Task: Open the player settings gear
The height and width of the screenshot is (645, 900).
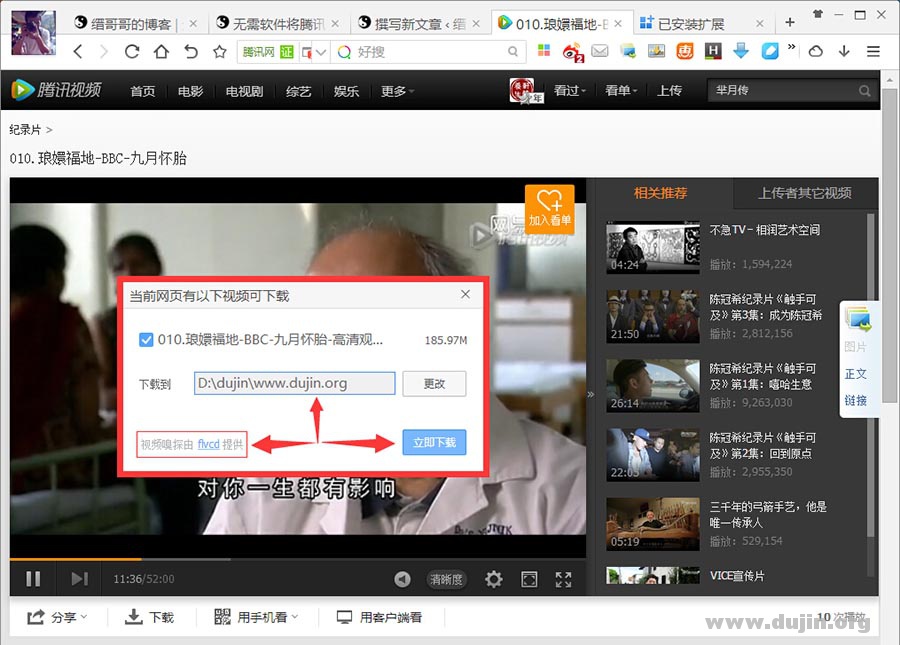Action: [x=493, y=580]
